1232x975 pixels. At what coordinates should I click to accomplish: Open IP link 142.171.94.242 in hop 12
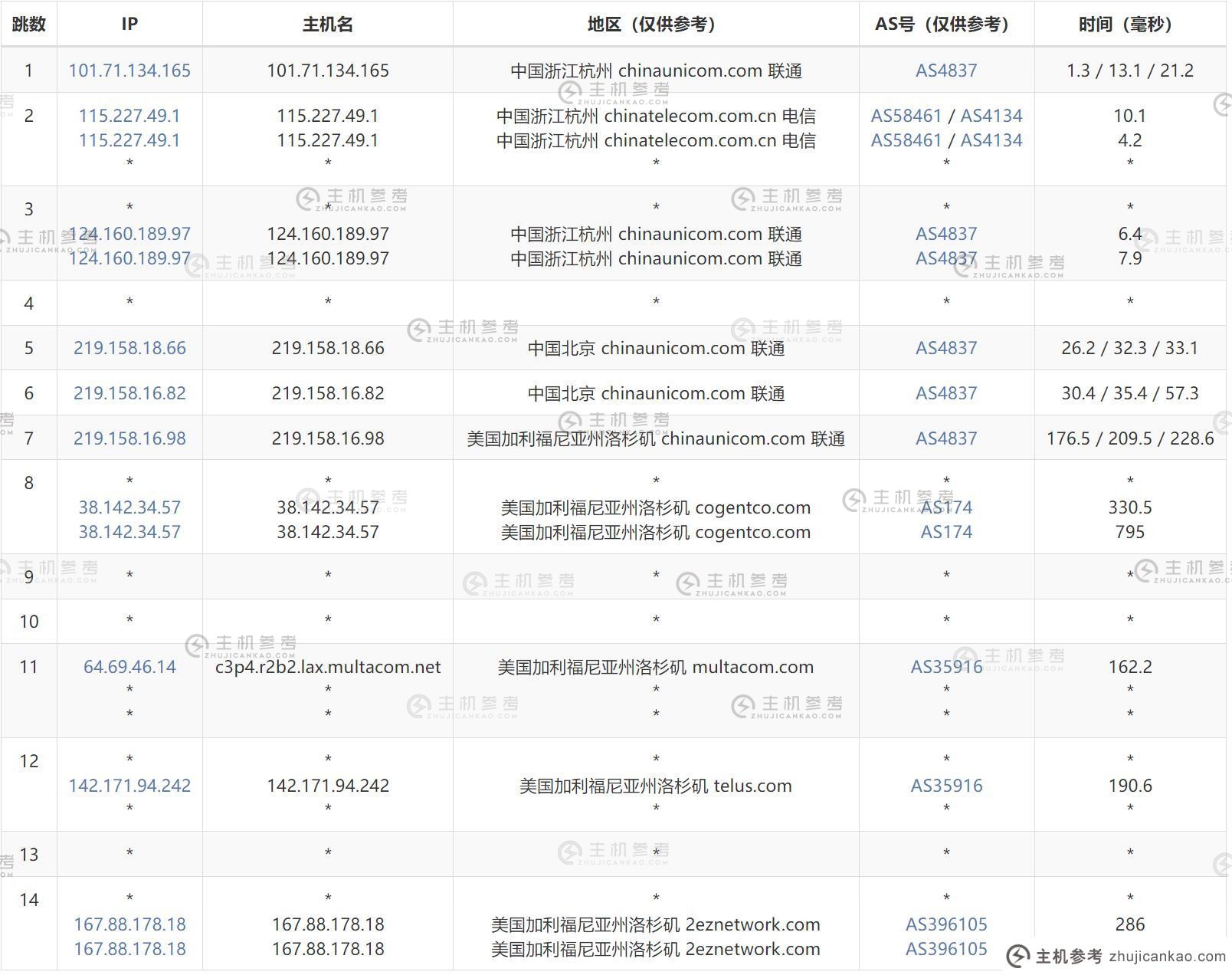point(129,786)
